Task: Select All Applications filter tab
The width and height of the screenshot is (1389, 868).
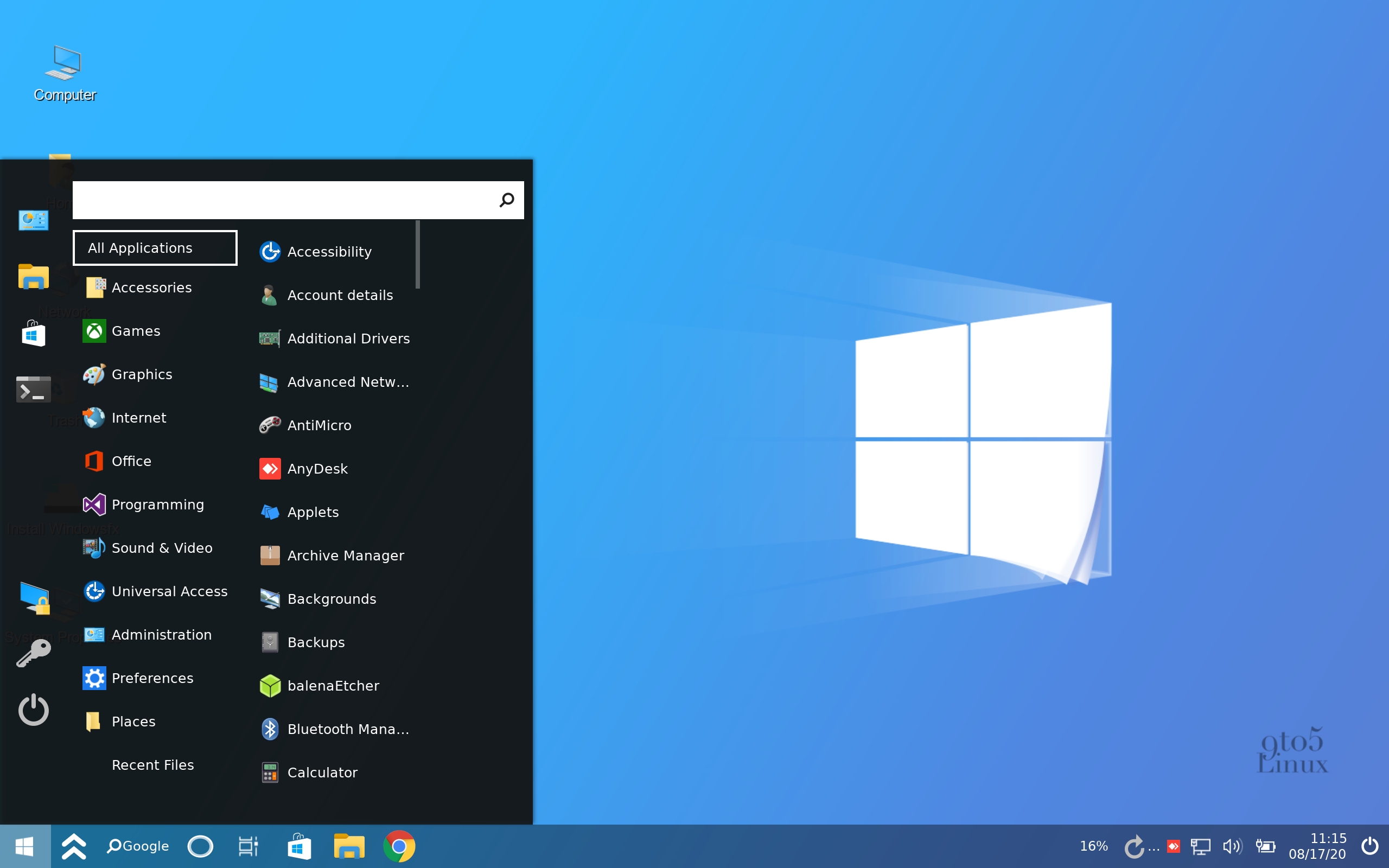Action: point(154,247)
